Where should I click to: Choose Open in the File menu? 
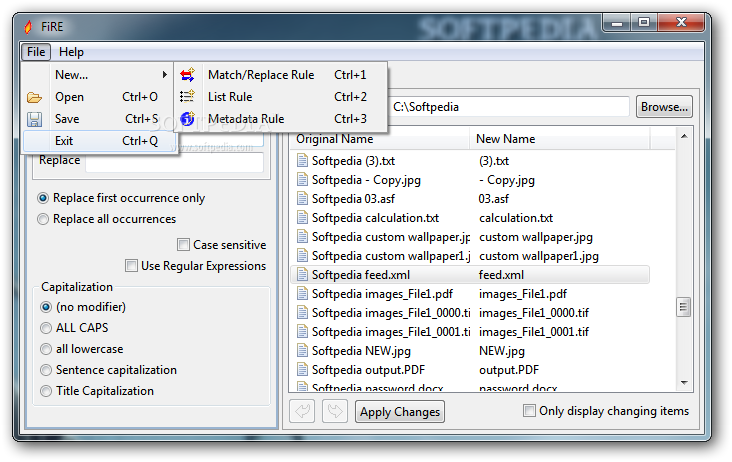pyautogui.click(x=99, y=97)
